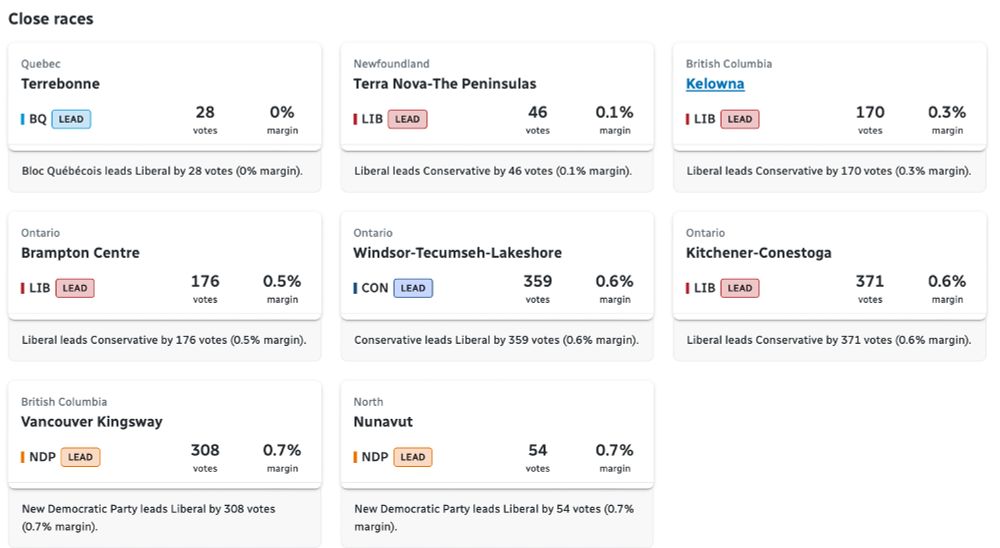Click the blue LEAD badge for Terrebonne

71,119
